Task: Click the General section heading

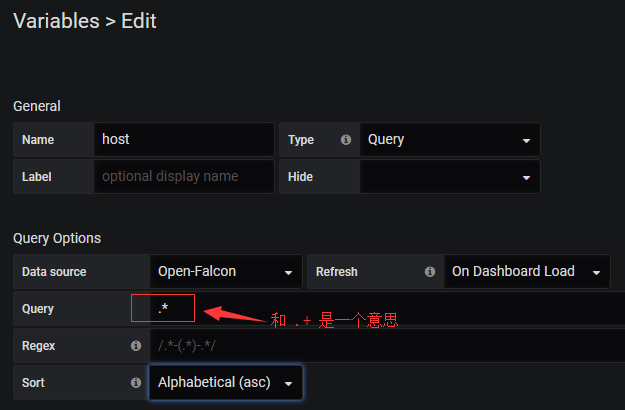Action: (36, 106)
